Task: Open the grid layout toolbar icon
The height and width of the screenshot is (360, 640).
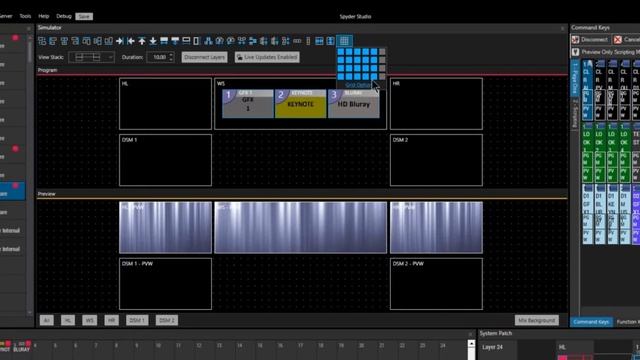Action: pos(344,41)
